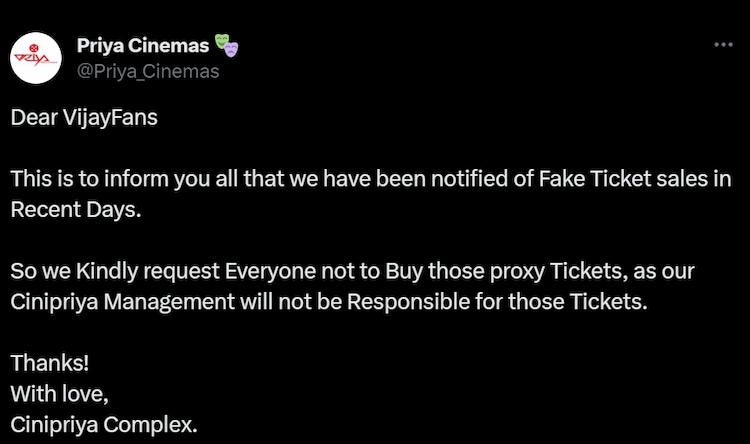Open the tweet's more options menu
The height and width of the screenshot is (444, 750).
[x=722, y=45]
